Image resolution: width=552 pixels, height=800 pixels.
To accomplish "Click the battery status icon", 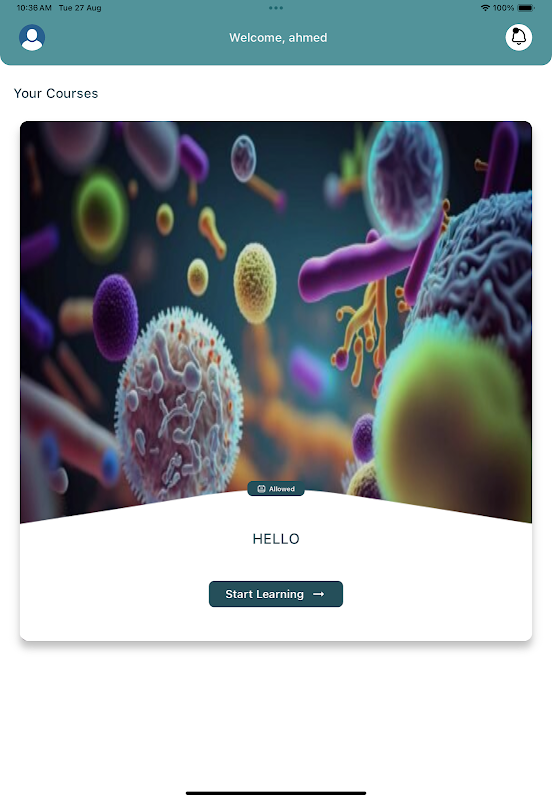I will click(526, 8).
